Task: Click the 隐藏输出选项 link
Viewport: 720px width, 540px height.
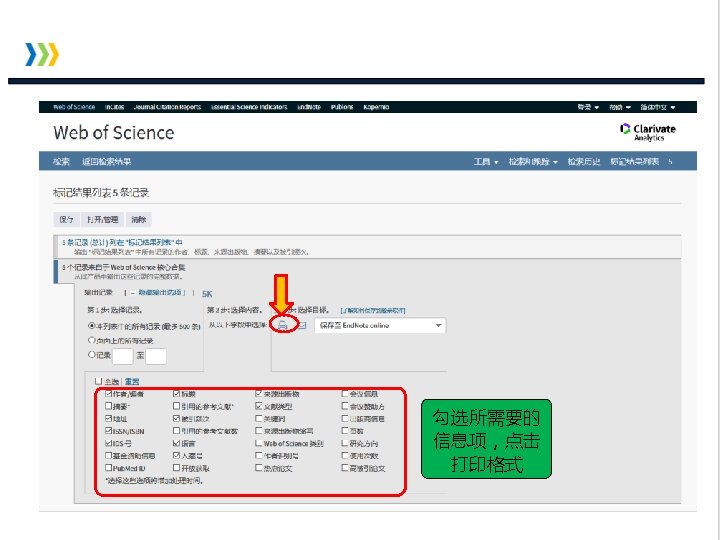Action: point(162,292)
